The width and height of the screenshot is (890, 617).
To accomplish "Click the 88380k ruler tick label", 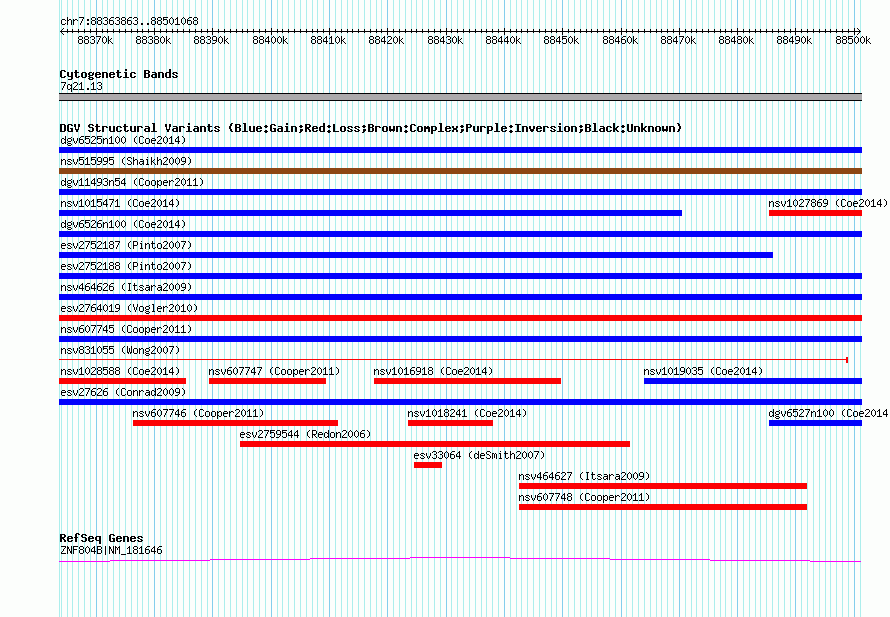I will 153,40.
